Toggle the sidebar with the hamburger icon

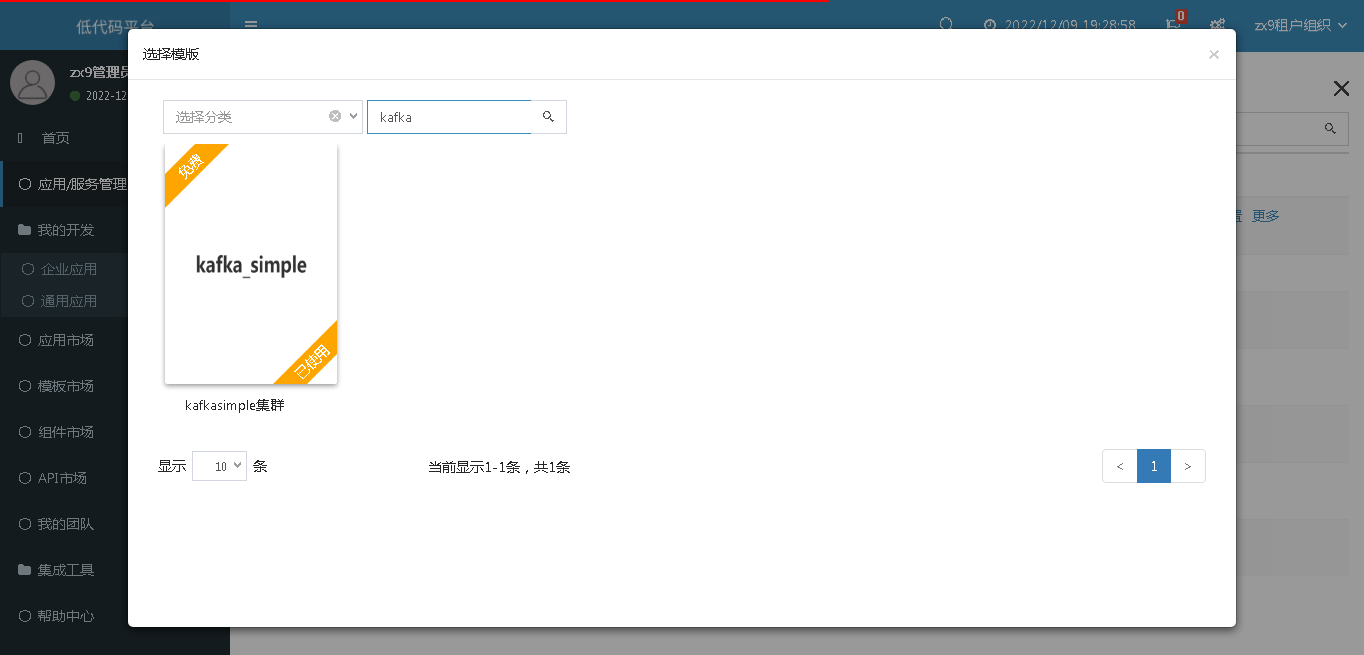pos(251,25)
